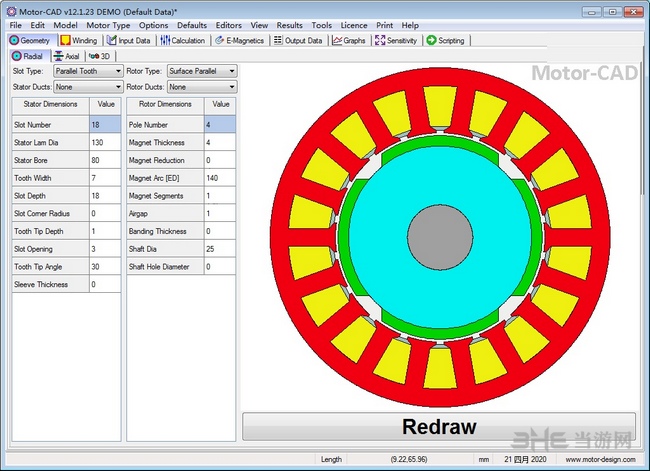
Task: Click the Pole Number value field
Action: tap(220, 124)
